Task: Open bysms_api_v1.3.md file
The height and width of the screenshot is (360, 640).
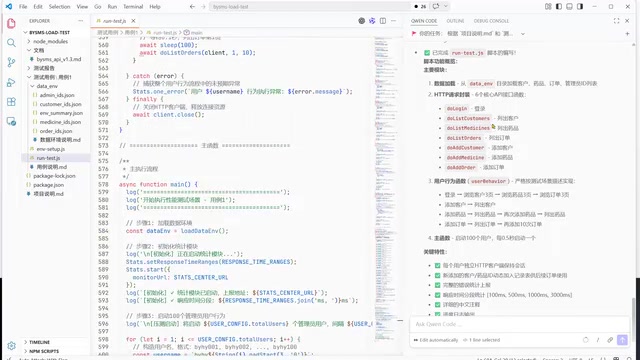Action: click(59, 59)
